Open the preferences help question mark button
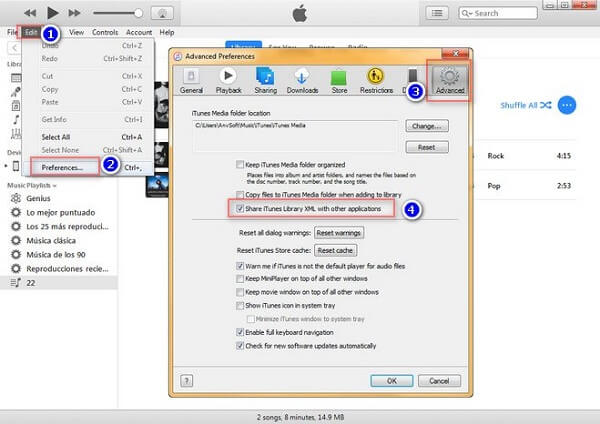Screen dimensions: 600x424 click(x=186, y=381)
